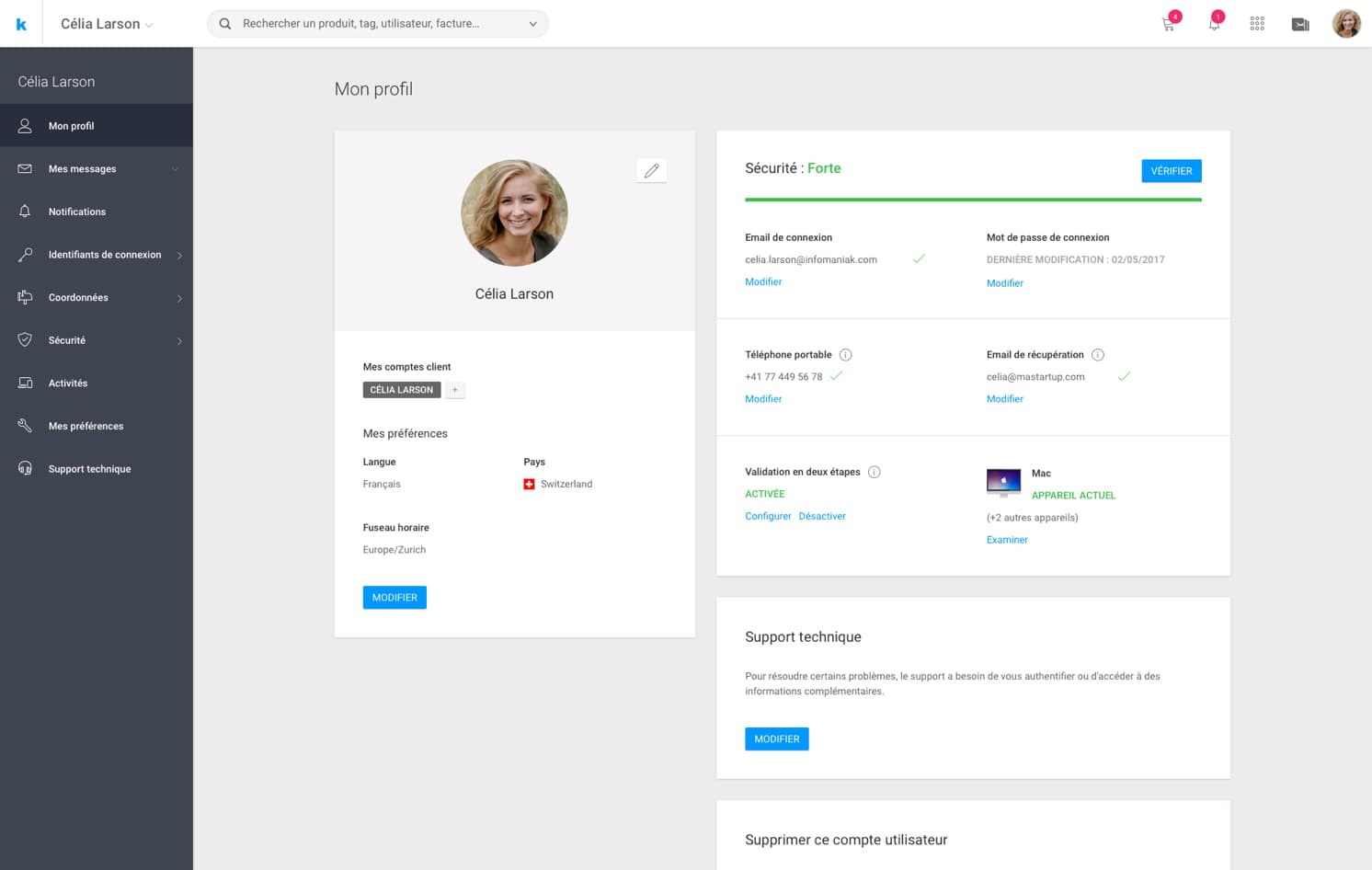This screenshot has height=870, width=1372.
Task: Open the search bar filter dropdown arrow
Action: (532, 24)
